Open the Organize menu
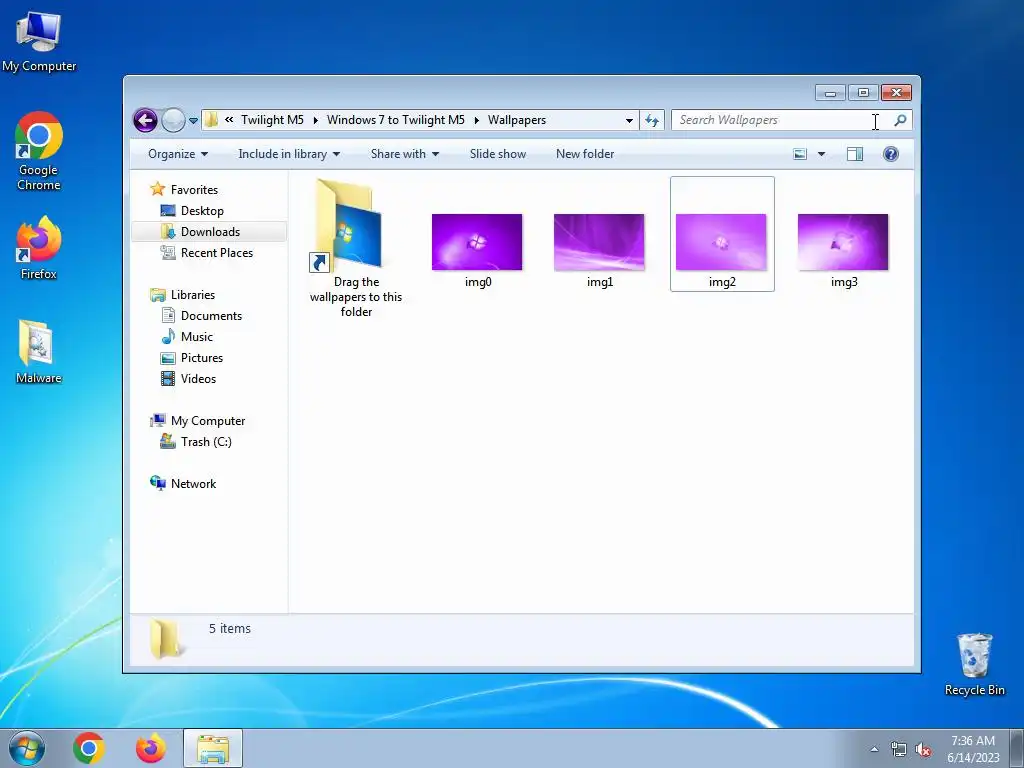The width and height of the screenshot is (1024, 768). [178, 154]
